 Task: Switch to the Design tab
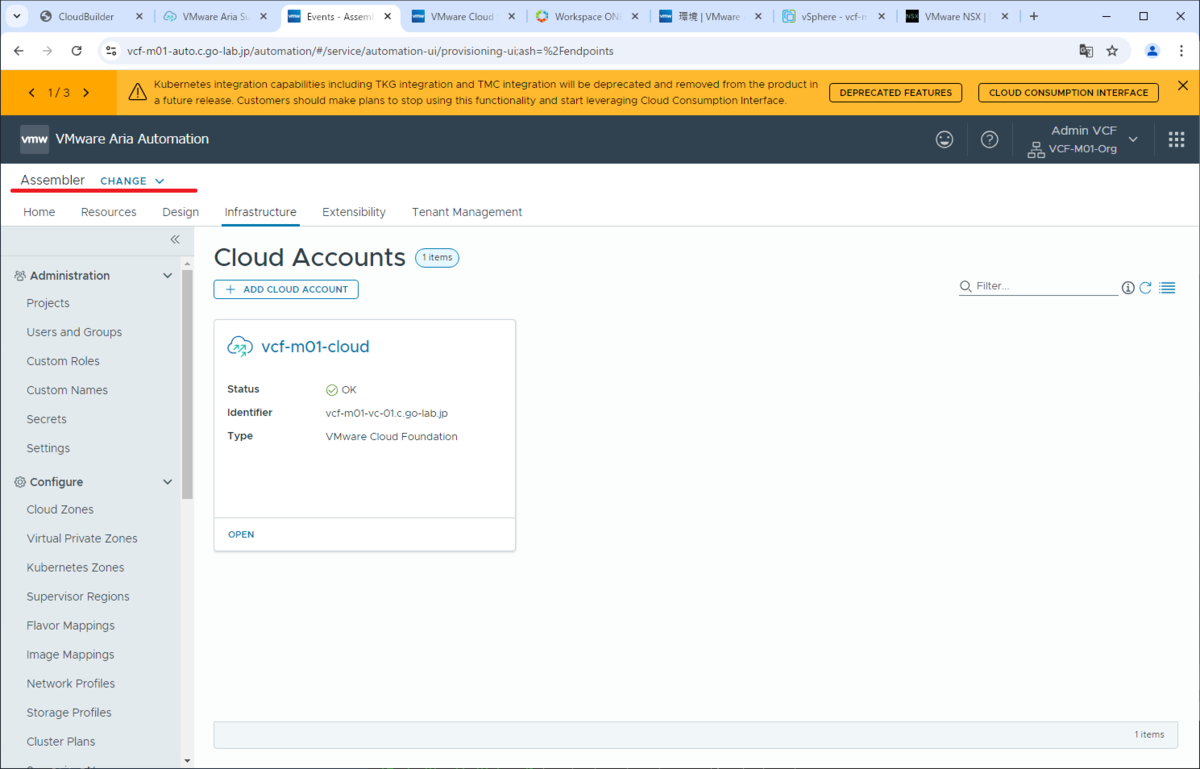(180, 212)
